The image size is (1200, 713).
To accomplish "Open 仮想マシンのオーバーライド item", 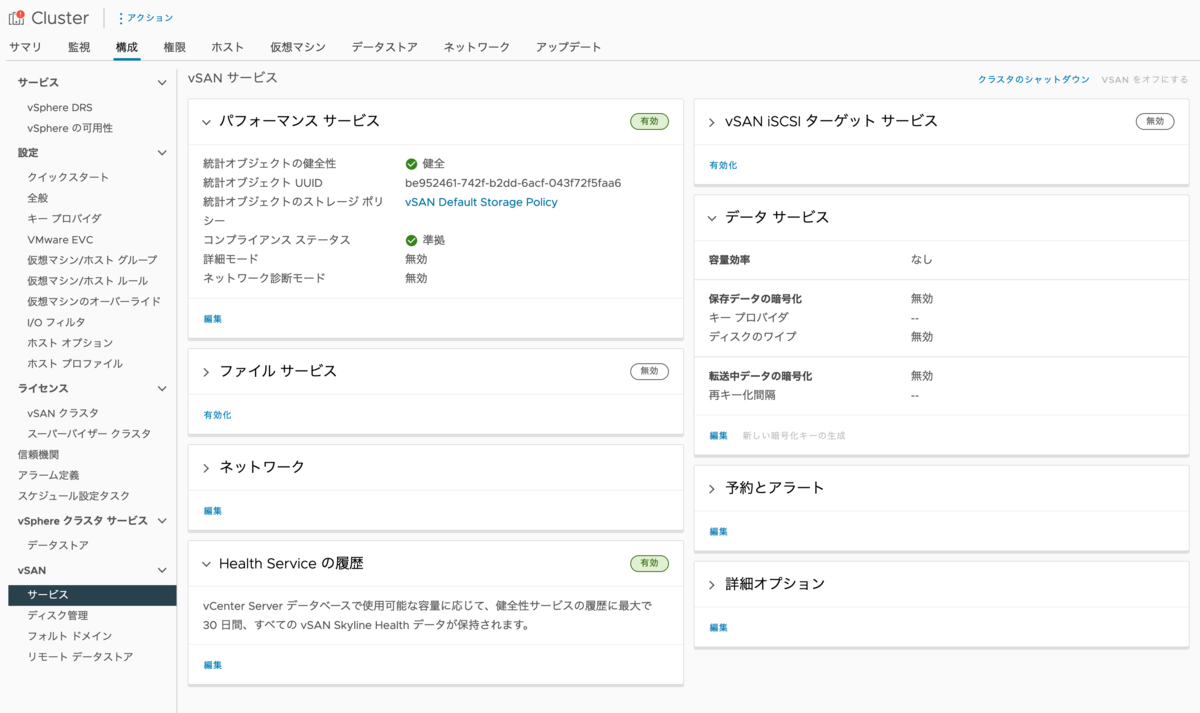I will 94,301.
